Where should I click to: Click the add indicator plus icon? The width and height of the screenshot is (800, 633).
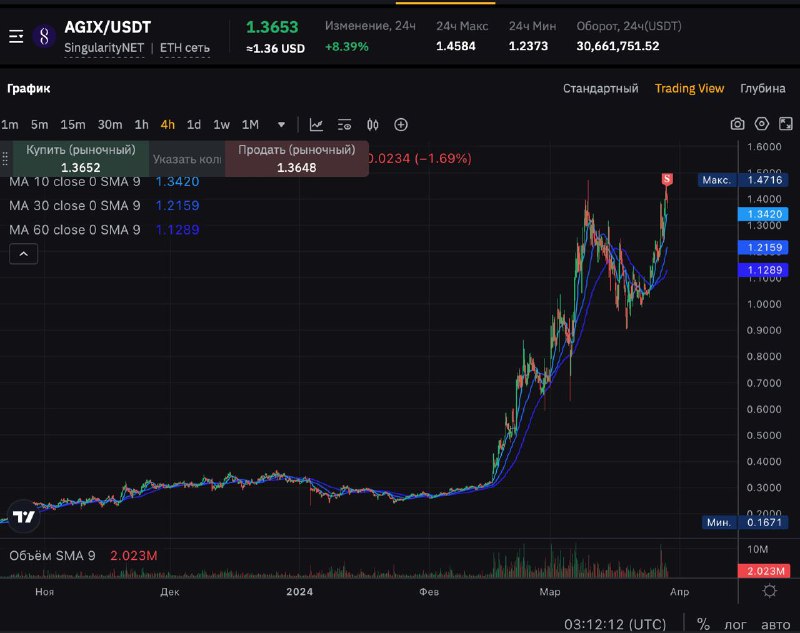pos(401,124)
